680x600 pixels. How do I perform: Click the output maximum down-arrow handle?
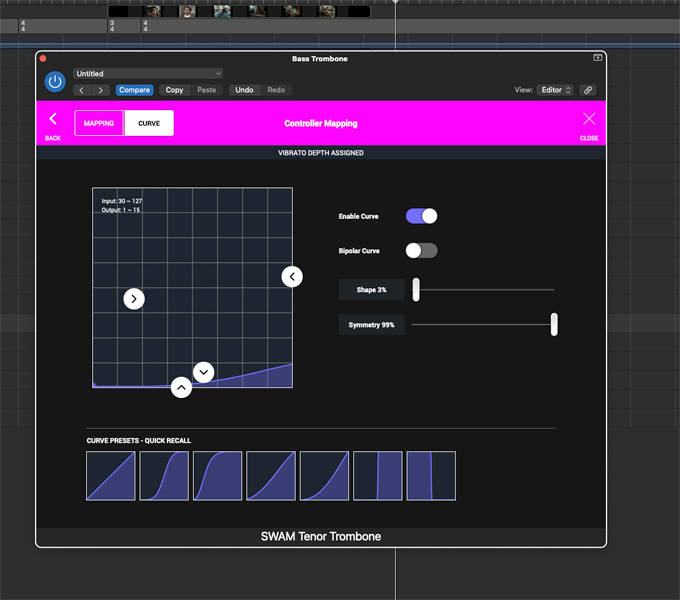click(x=204, y=372)
